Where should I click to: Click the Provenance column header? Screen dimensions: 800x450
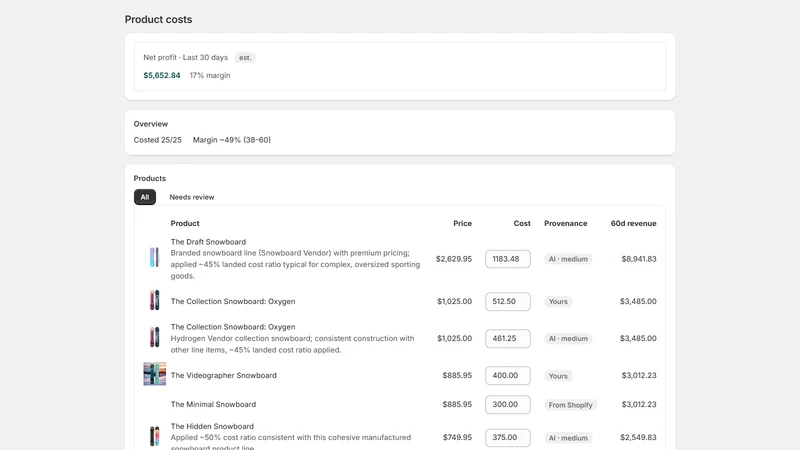pyautogui.click(x=565, y=223)
